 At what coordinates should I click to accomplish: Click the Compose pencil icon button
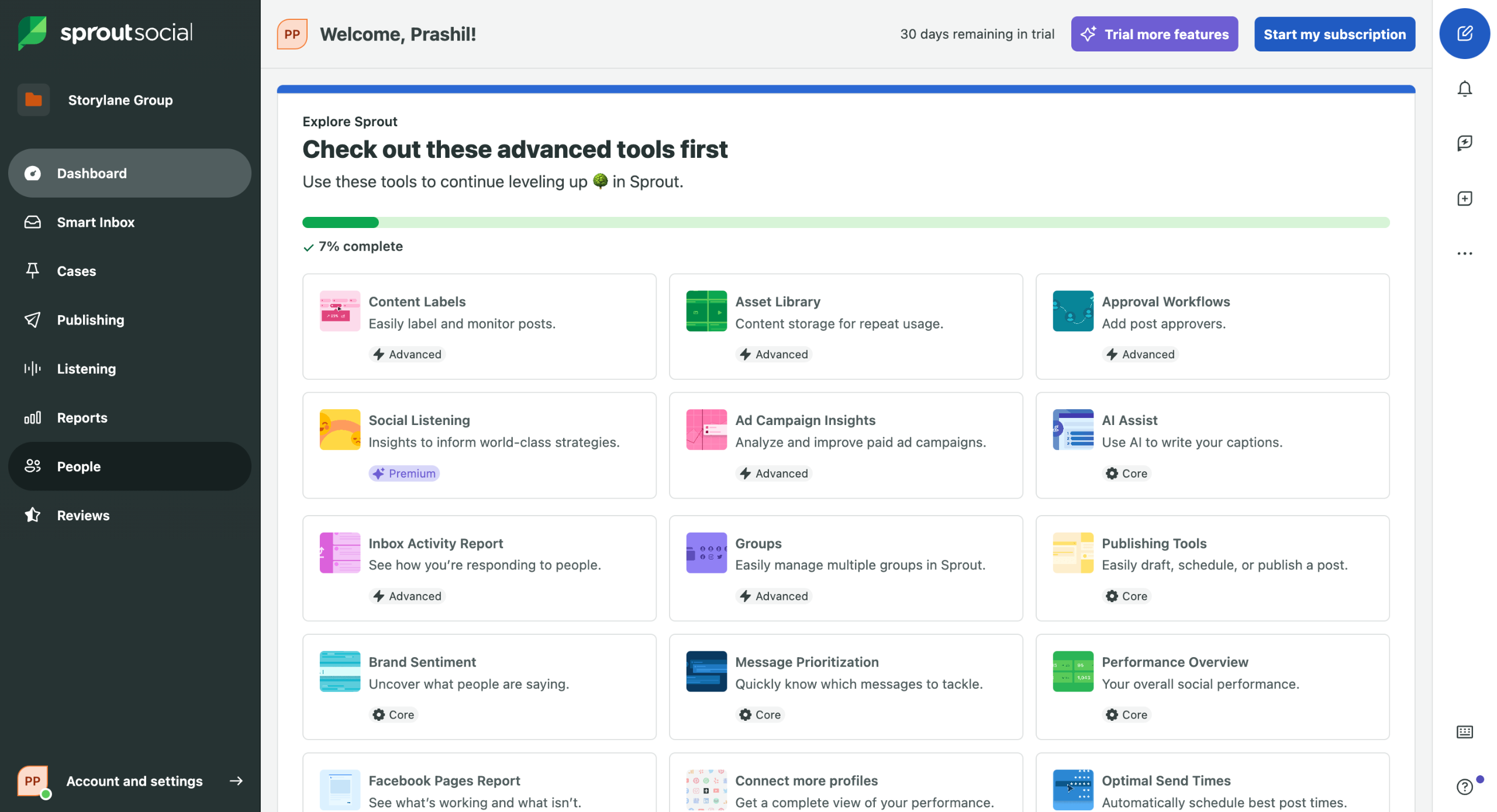[1464, 33]
